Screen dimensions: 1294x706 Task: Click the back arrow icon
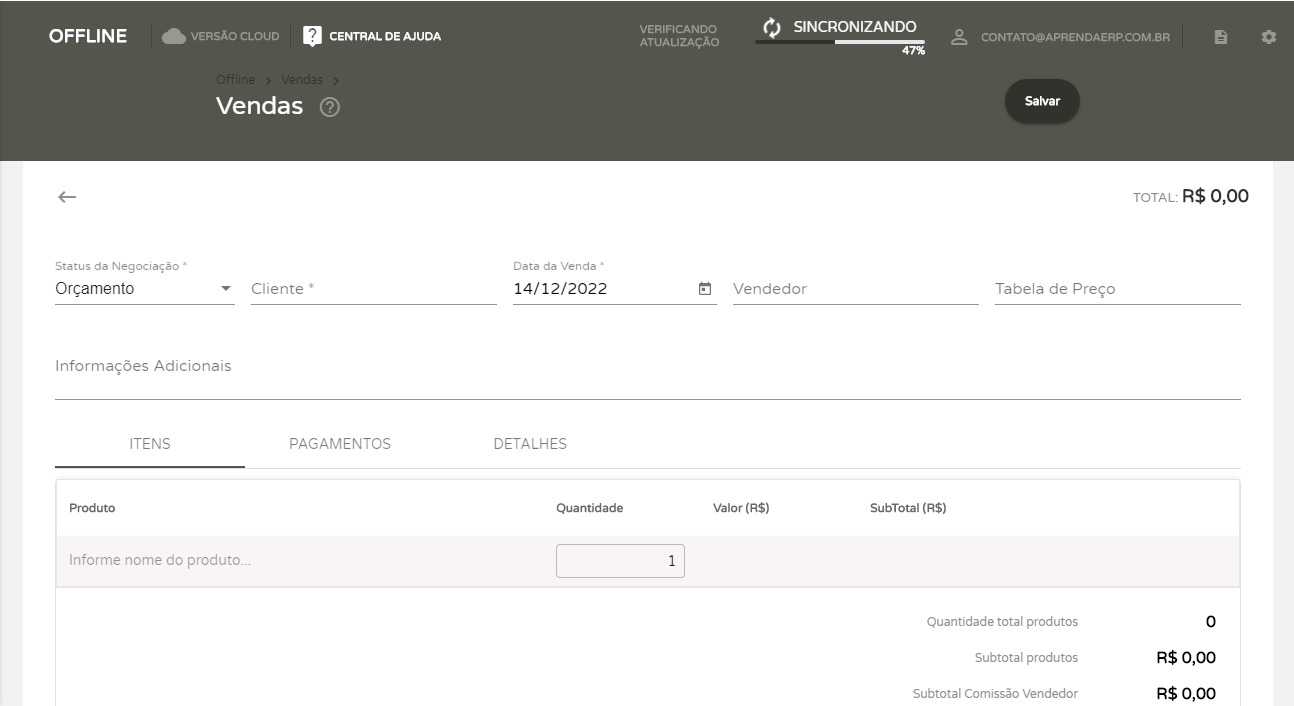click(x=67, y=197)
